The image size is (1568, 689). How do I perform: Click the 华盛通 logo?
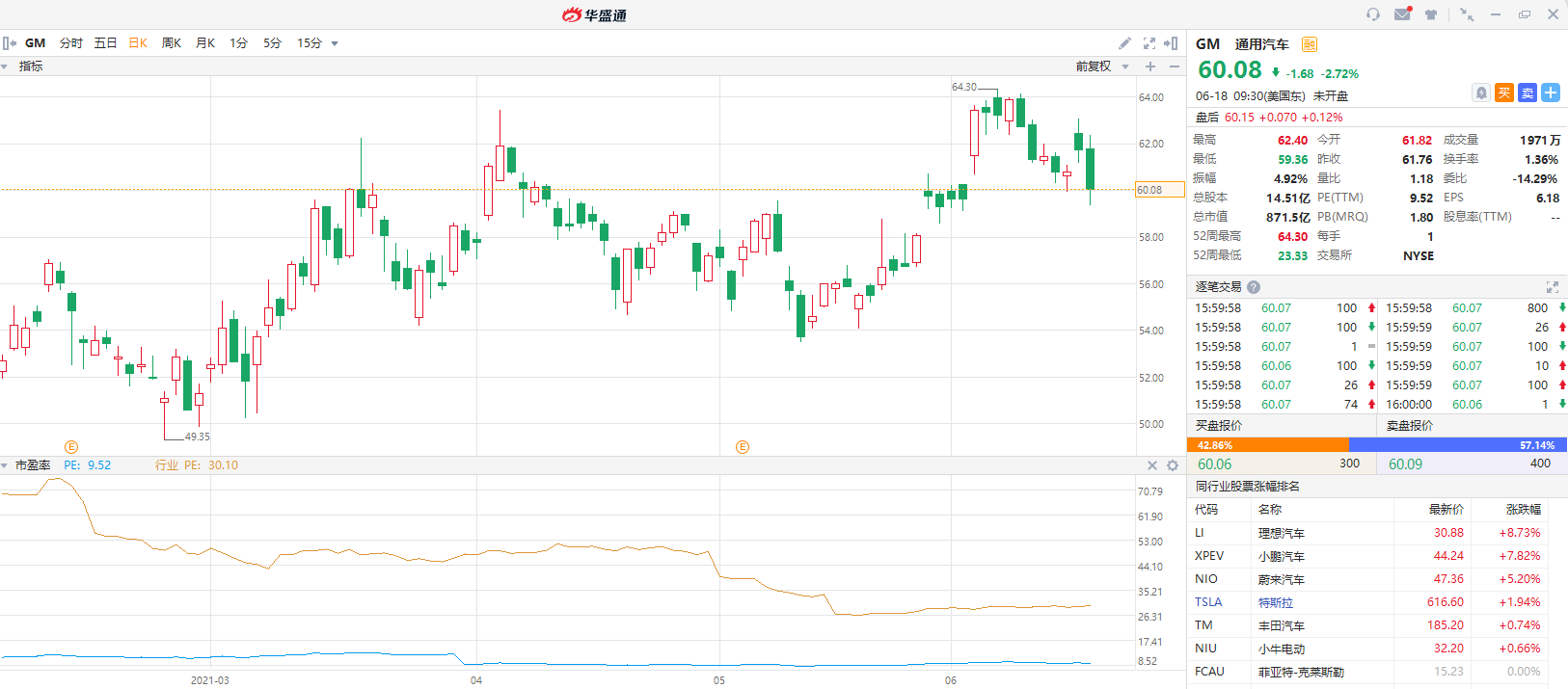coord(594,14)
